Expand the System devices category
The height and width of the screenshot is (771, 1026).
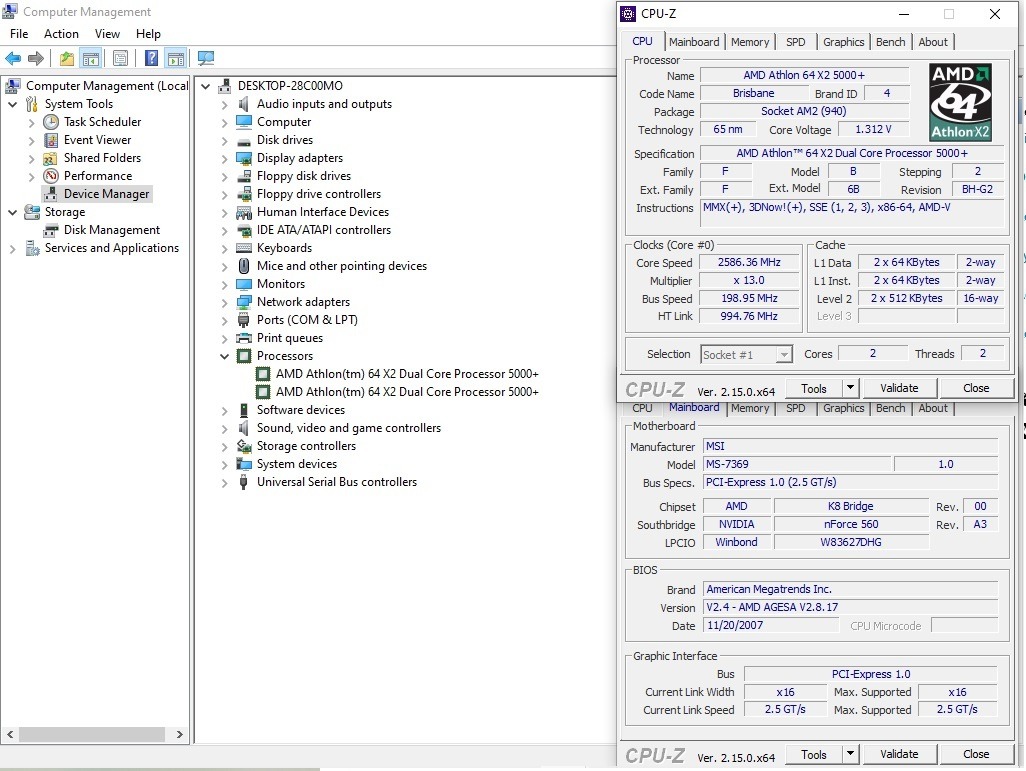coord(224,465)
